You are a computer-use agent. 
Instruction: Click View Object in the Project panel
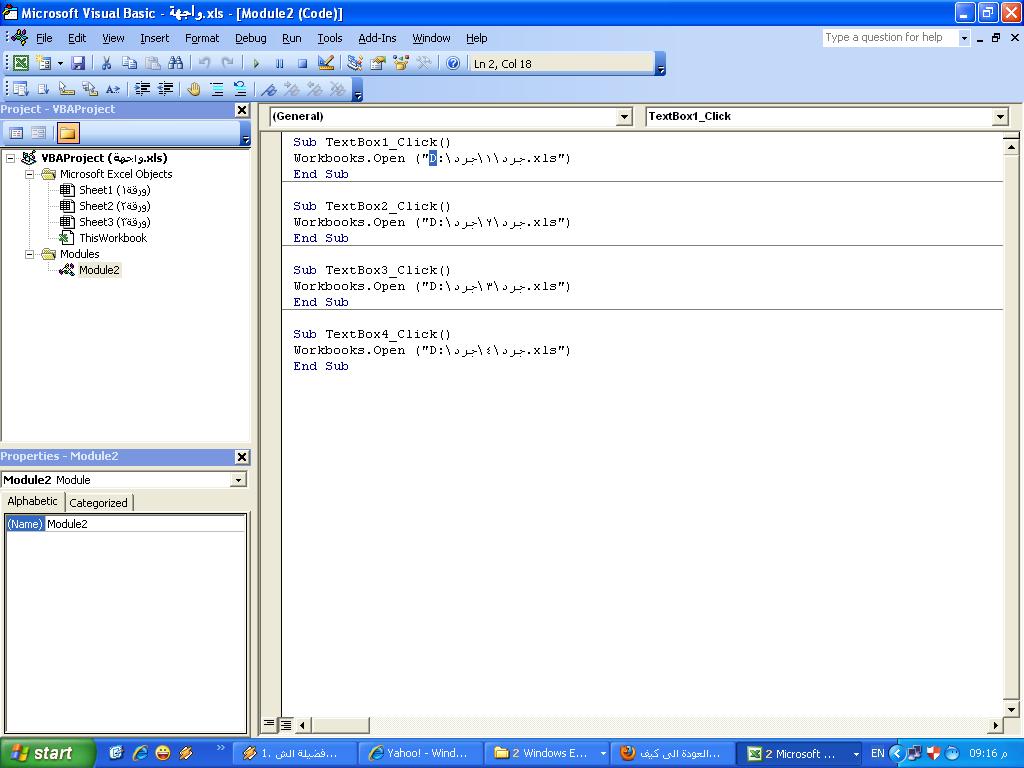click(x=39, y=133)
